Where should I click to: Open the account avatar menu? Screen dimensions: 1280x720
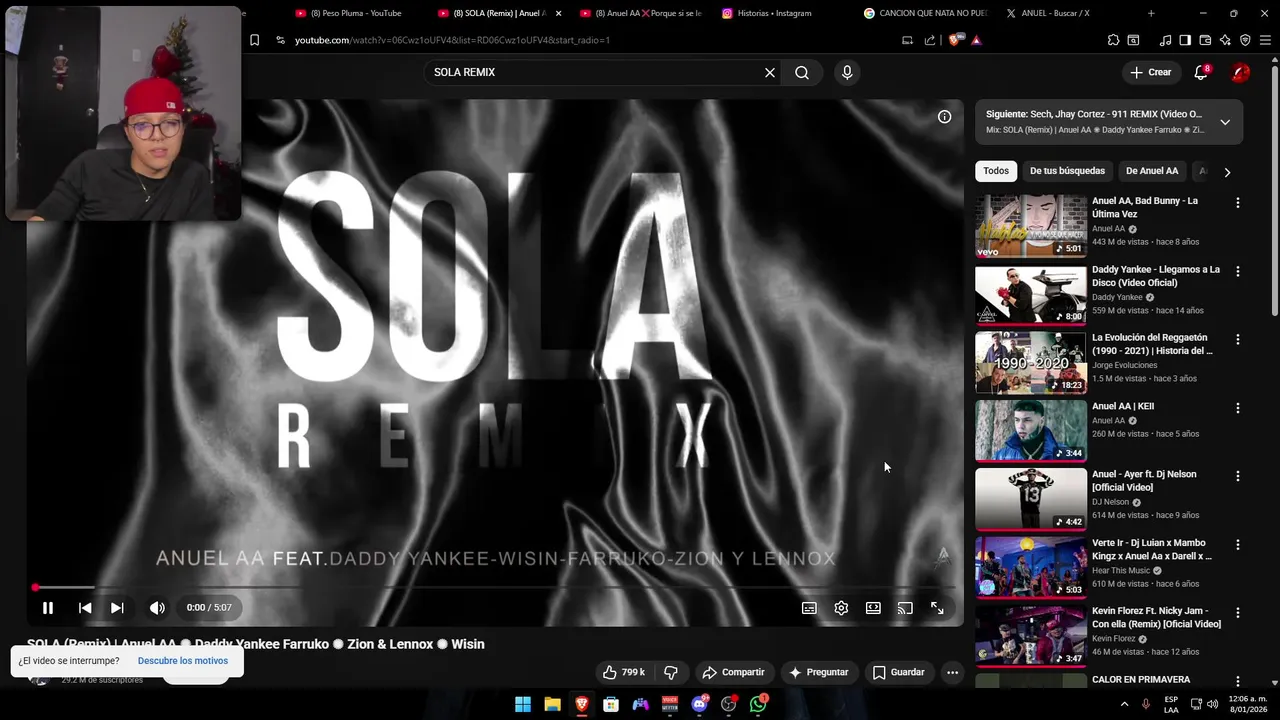[x=1240, y=72]
